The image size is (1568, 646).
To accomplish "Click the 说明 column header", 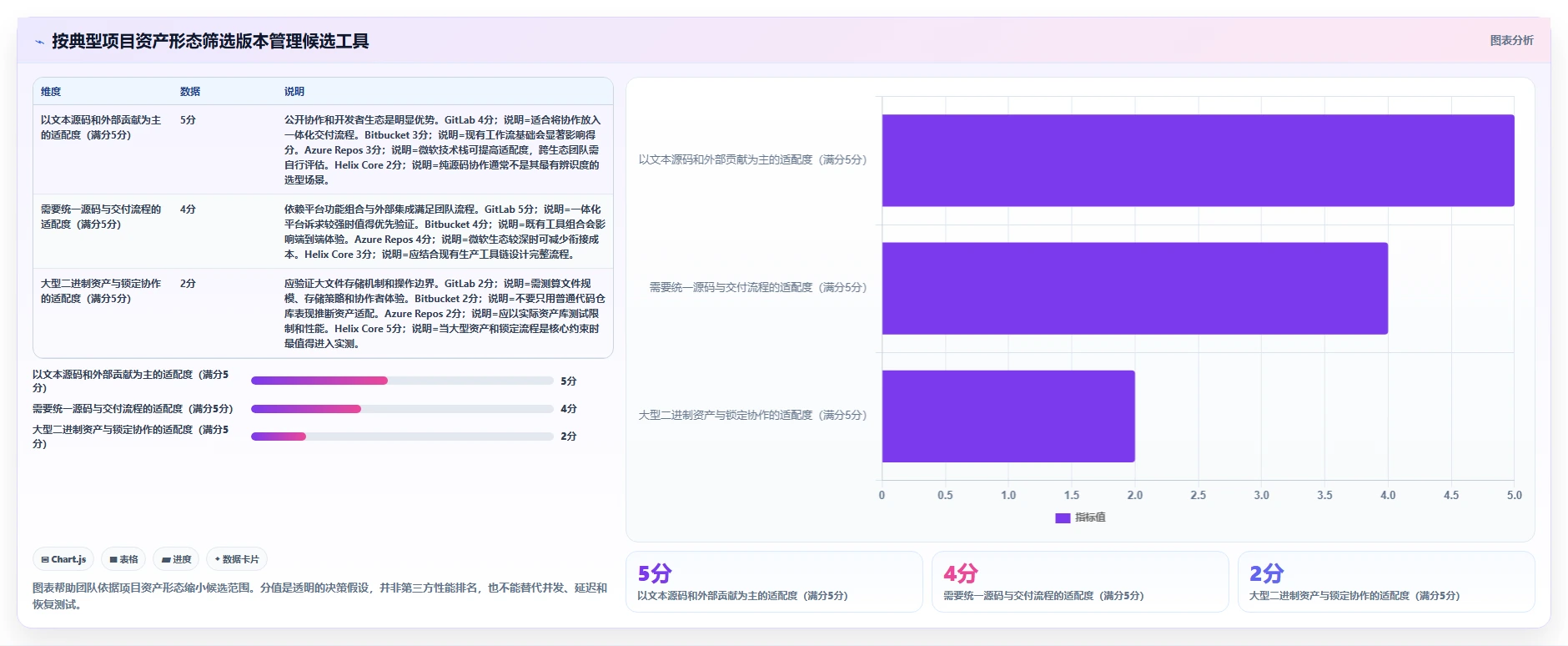I will [x=294, y=92].
